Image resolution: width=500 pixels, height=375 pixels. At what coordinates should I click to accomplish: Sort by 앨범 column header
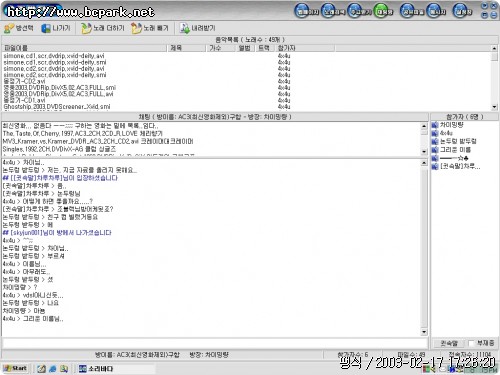click(x=246, y=48)
